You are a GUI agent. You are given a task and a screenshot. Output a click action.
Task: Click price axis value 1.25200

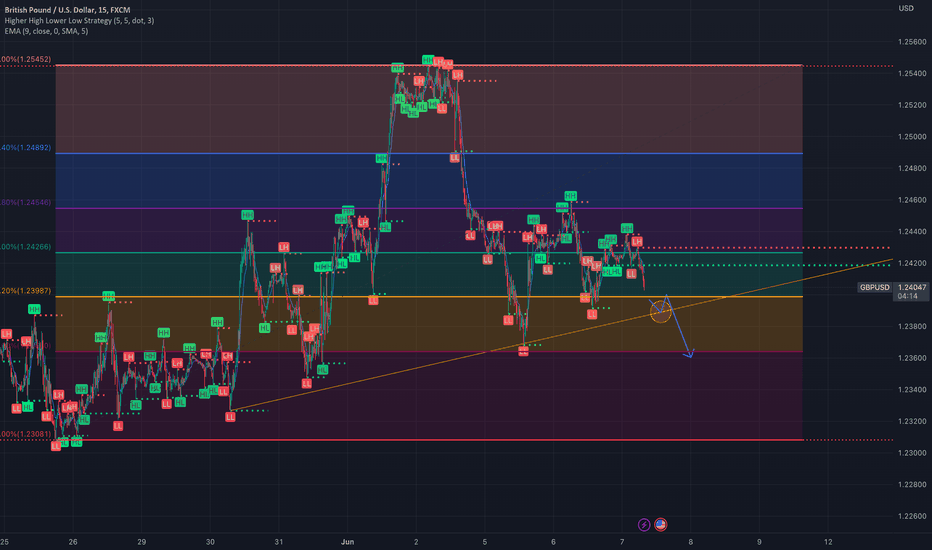(x=912, y=105)
